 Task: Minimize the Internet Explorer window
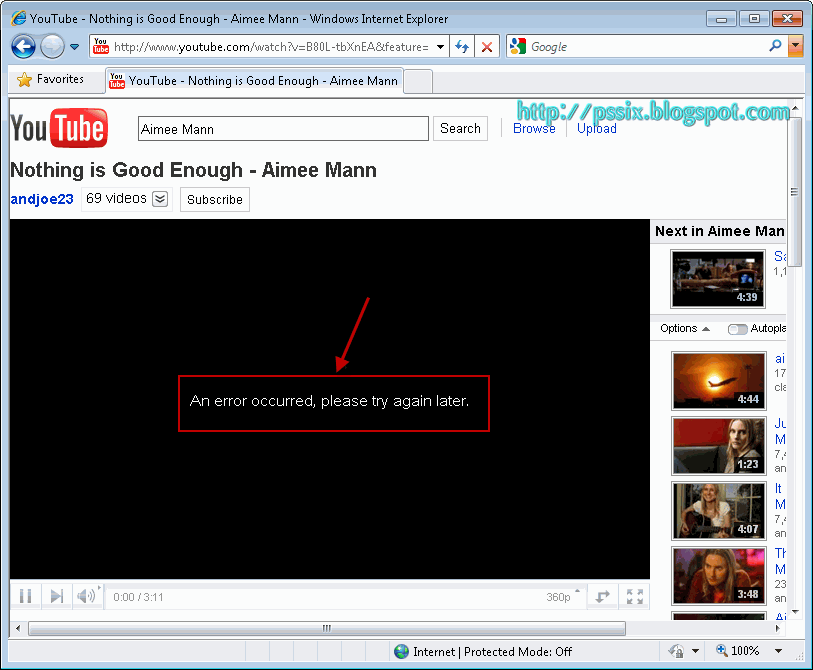point(721,19)
